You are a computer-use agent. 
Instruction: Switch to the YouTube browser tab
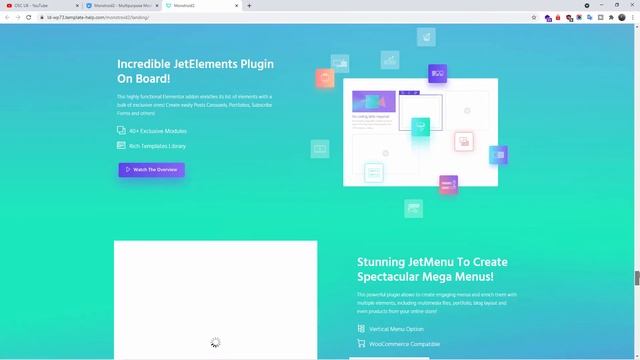(41, 6)
